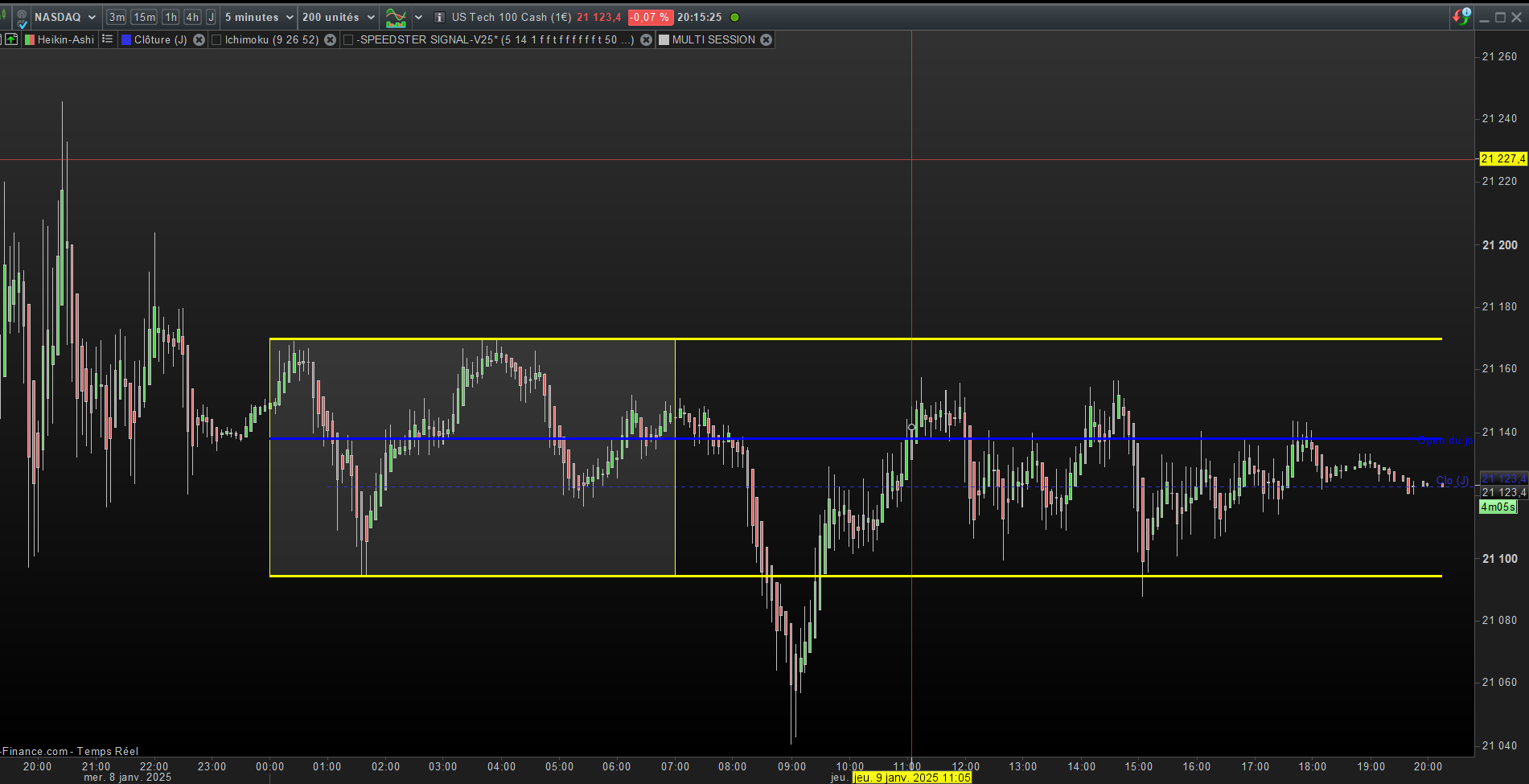Click the 21 200 price axis label
Viewport: 1529px width, 784px height.
point(1500,244)
